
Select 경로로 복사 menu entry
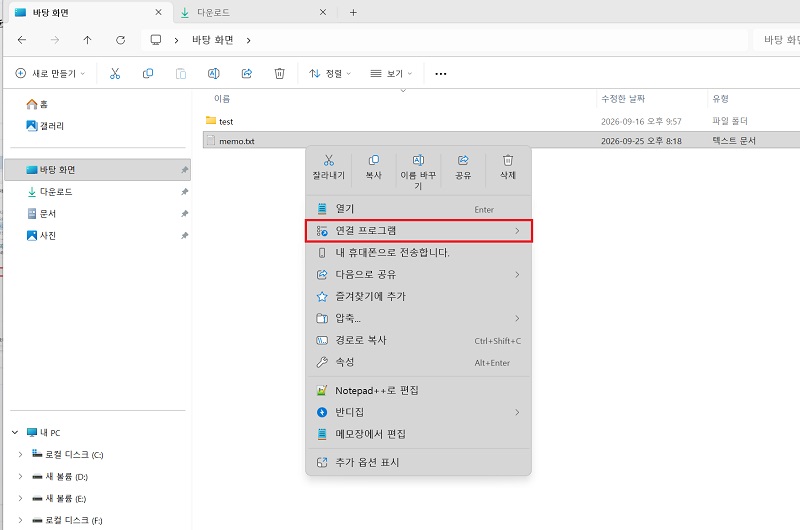click(418, 340)
